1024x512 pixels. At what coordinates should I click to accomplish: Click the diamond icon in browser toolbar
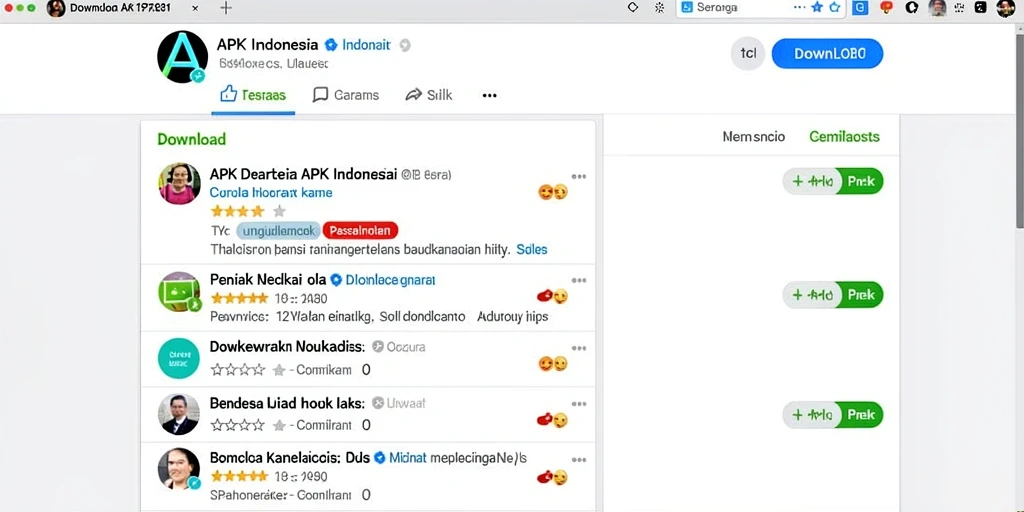(x=632, y=8)
